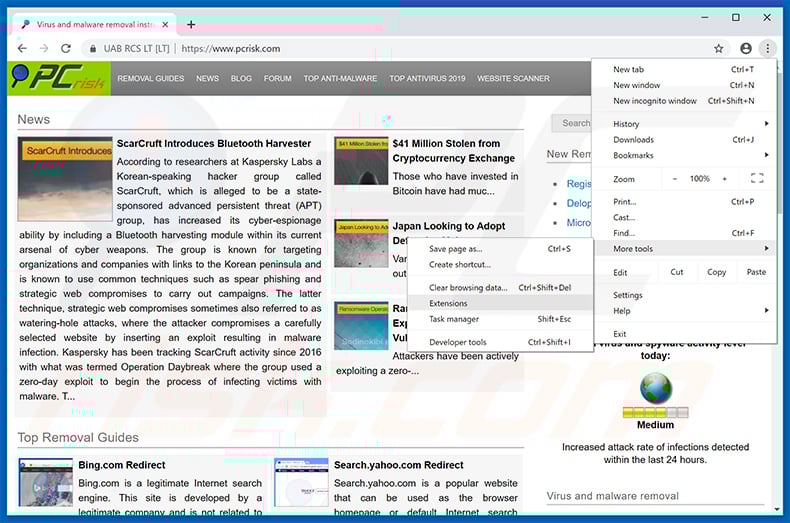Click the forward navigation arrow
790x523 pixels.
pos(44,48)
